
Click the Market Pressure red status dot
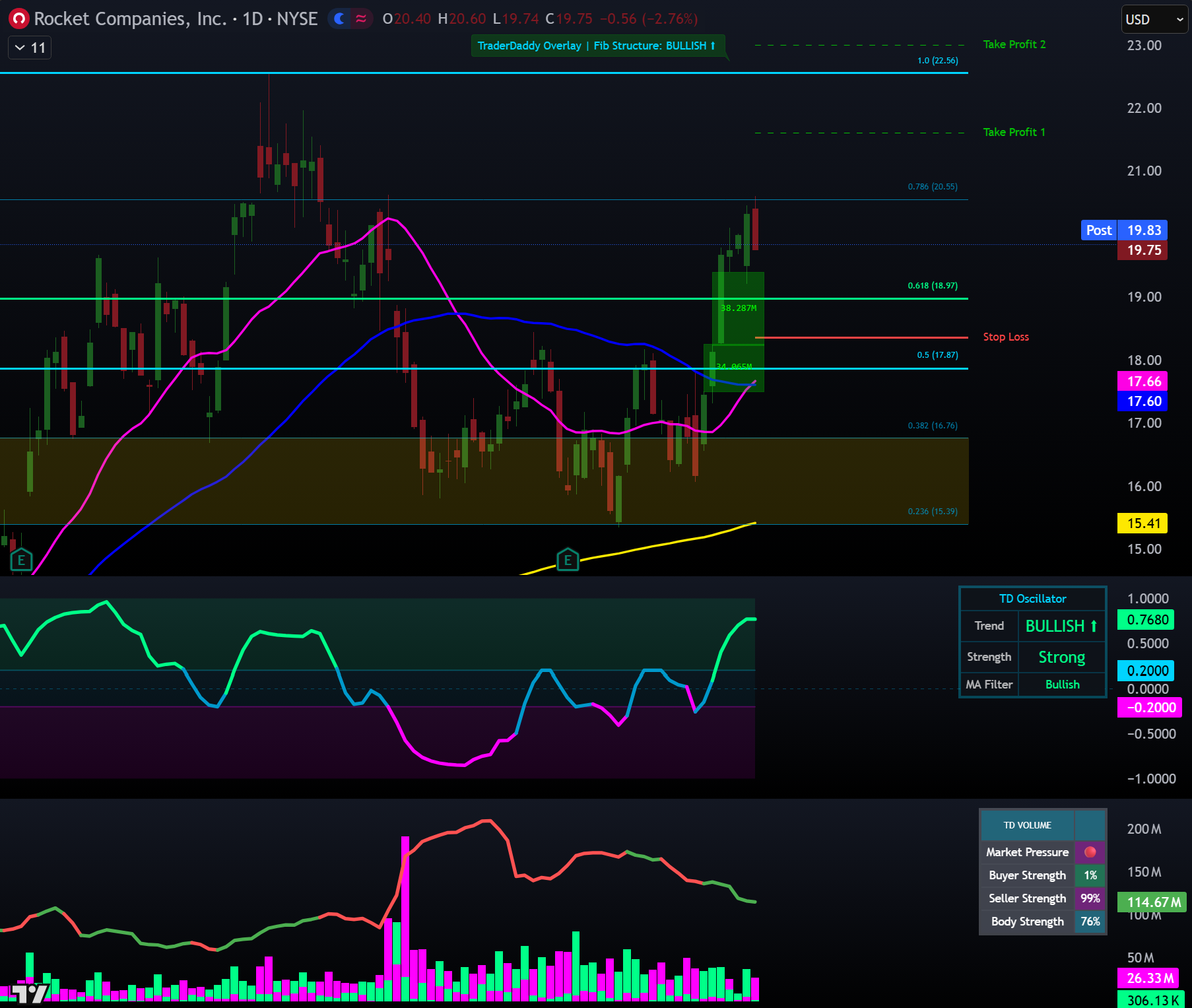tap(1090, 852)
